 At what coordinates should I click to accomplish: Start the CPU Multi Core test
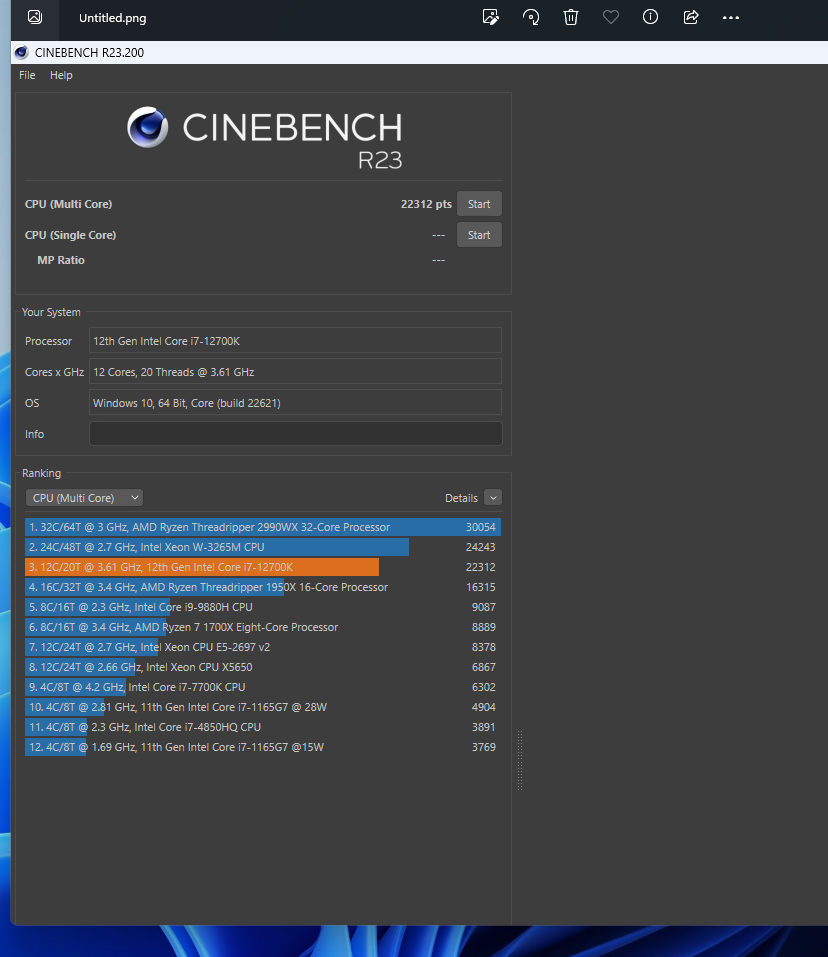point(479,204)
